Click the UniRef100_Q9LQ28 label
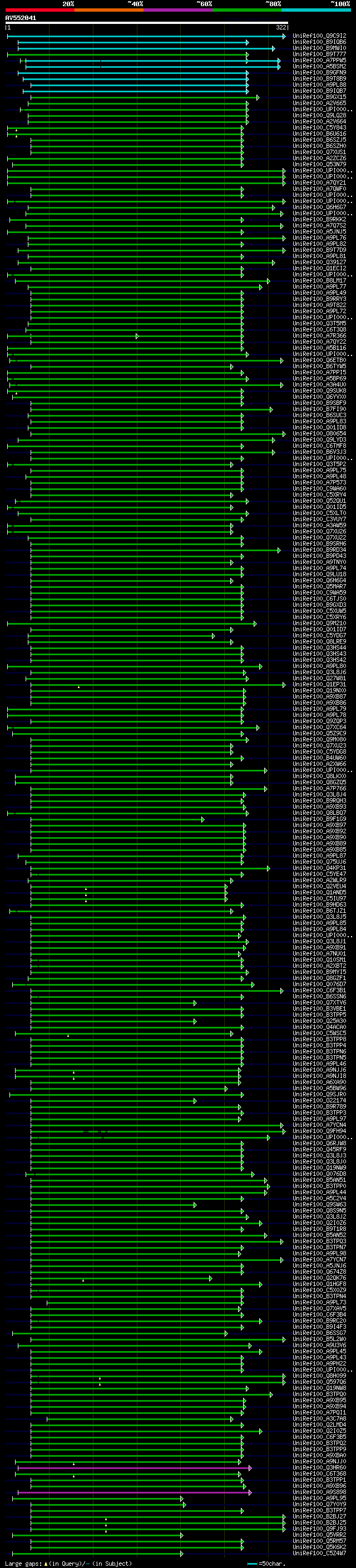 [x=319, y=115]
